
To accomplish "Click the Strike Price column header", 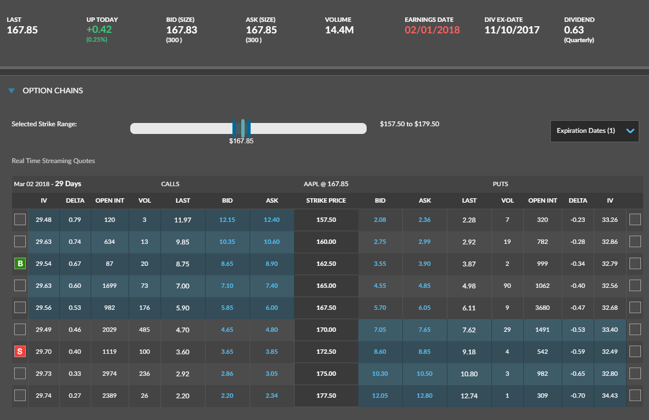I will coord(326,201).
